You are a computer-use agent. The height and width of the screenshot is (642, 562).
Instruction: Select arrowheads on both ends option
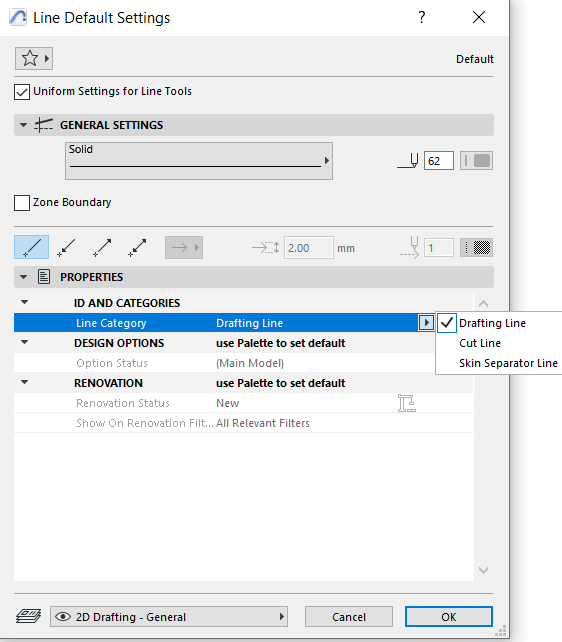click(137, 247)
